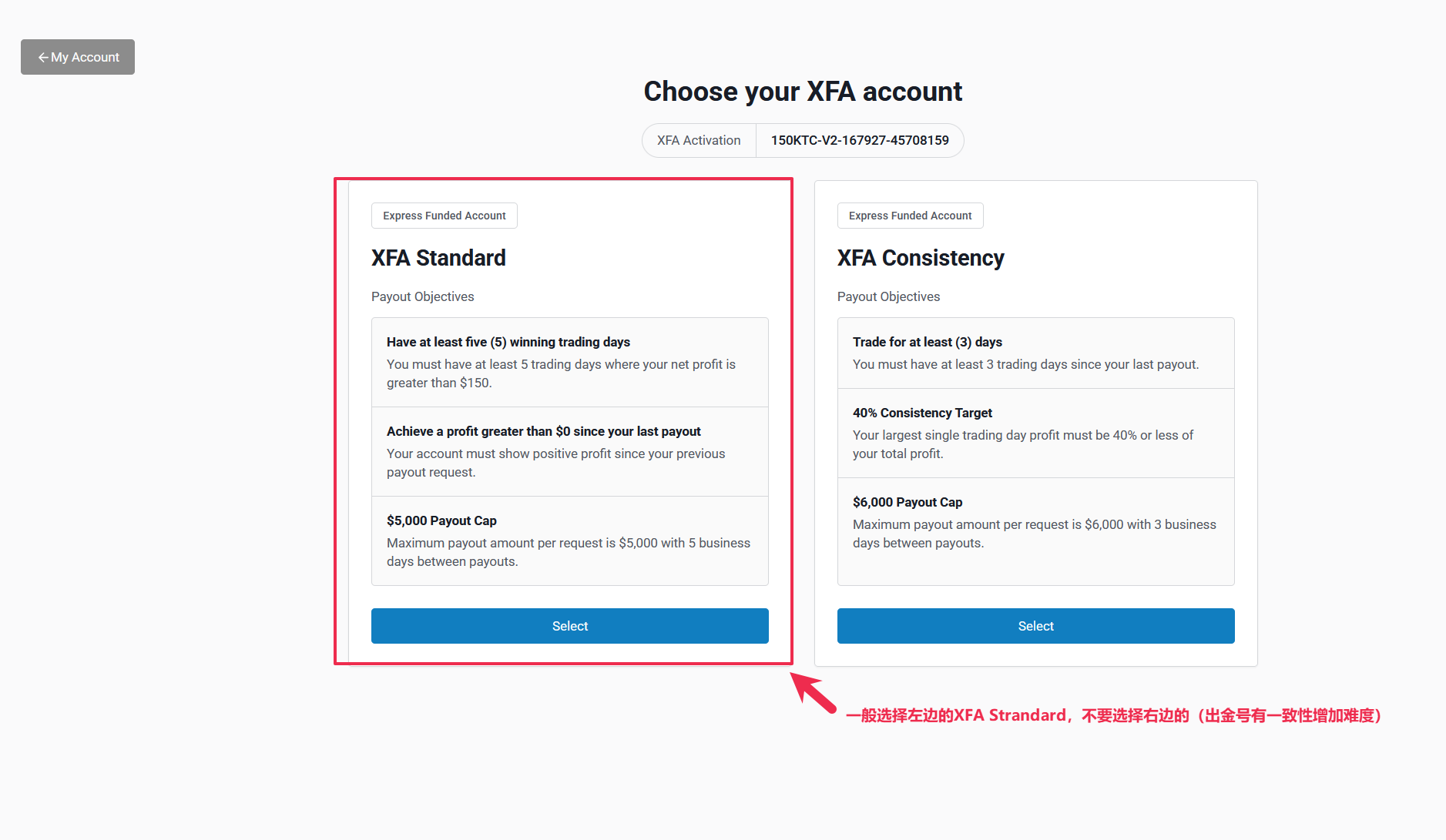1446x840 pixels.
Task: Click the profit greater than $0 objective
Action: coord(570,451)
